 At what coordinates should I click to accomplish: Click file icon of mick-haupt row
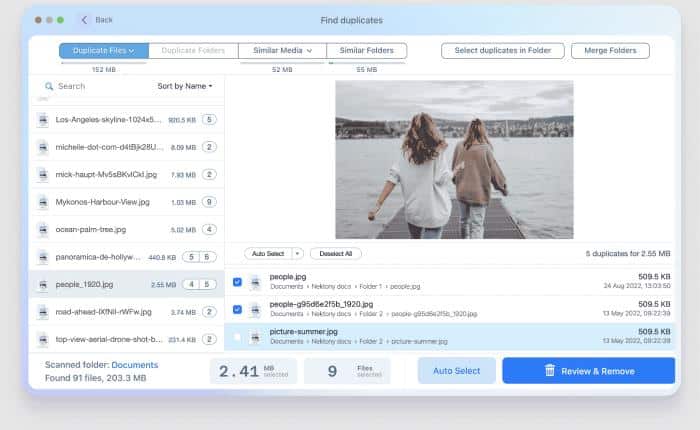43,175
